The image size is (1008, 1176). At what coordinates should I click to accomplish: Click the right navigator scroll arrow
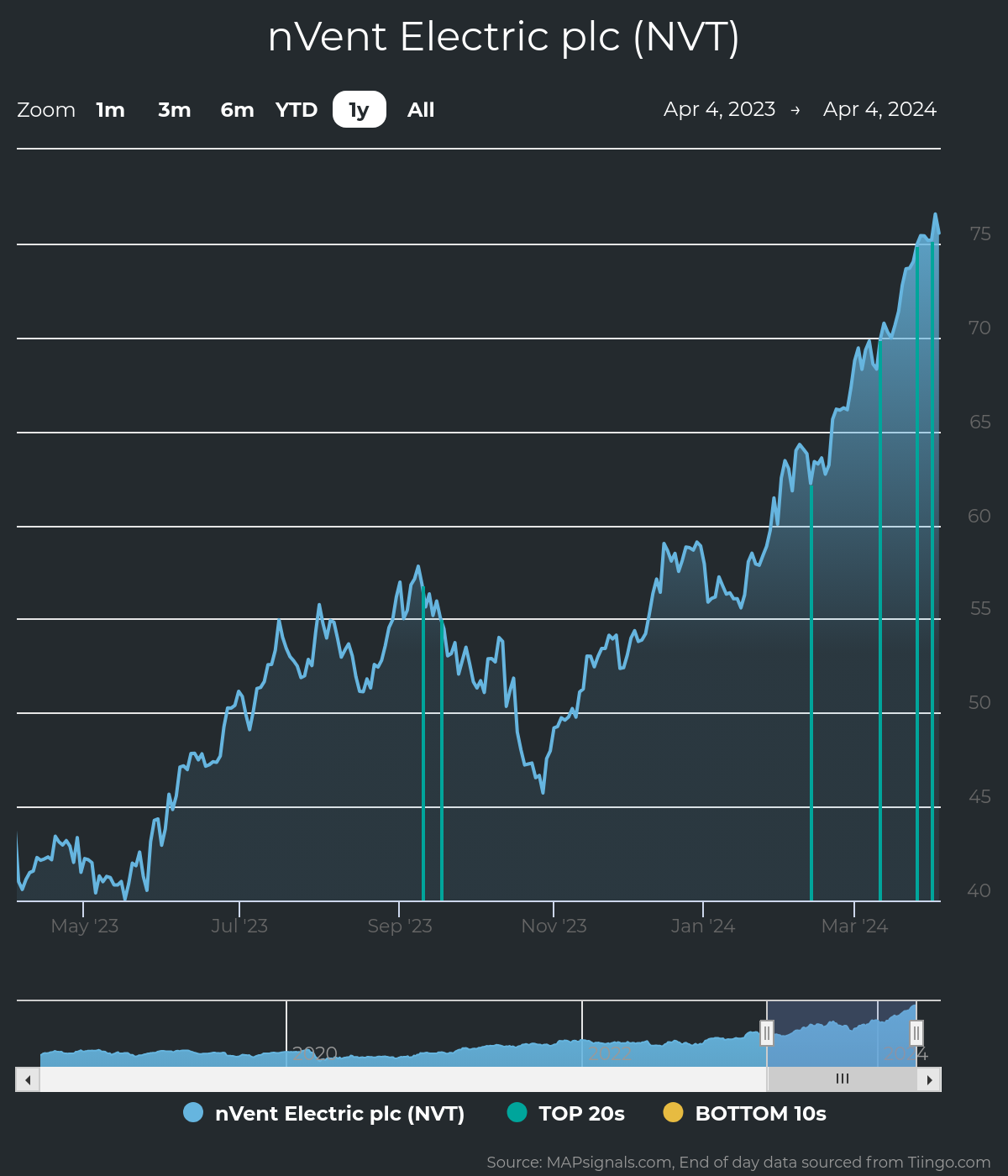click(929, 1079)
